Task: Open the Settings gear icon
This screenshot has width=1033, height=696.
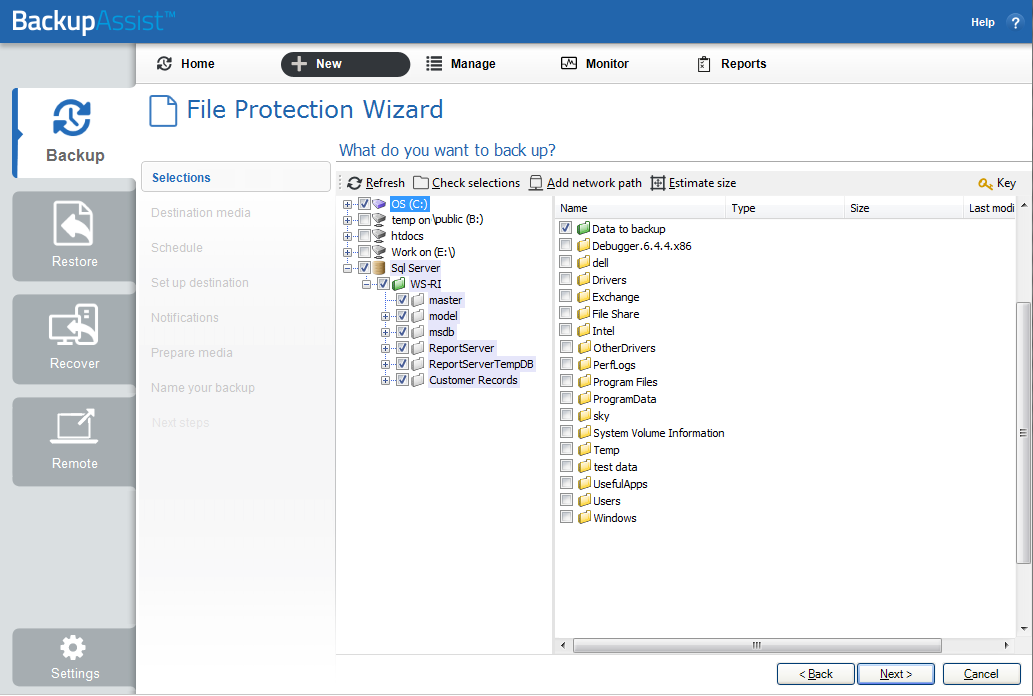Action: click(x=73, y=647)
